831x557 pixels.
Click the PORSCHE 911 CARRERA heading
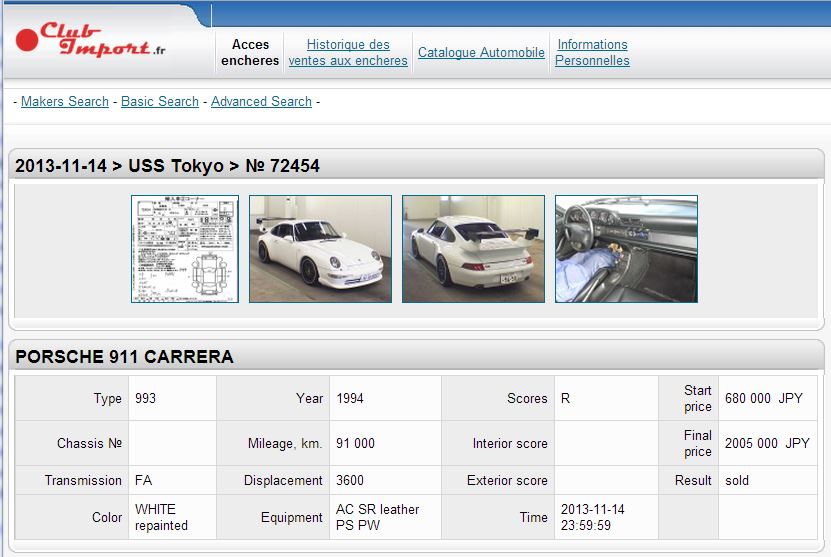click(x=124, y=357)
